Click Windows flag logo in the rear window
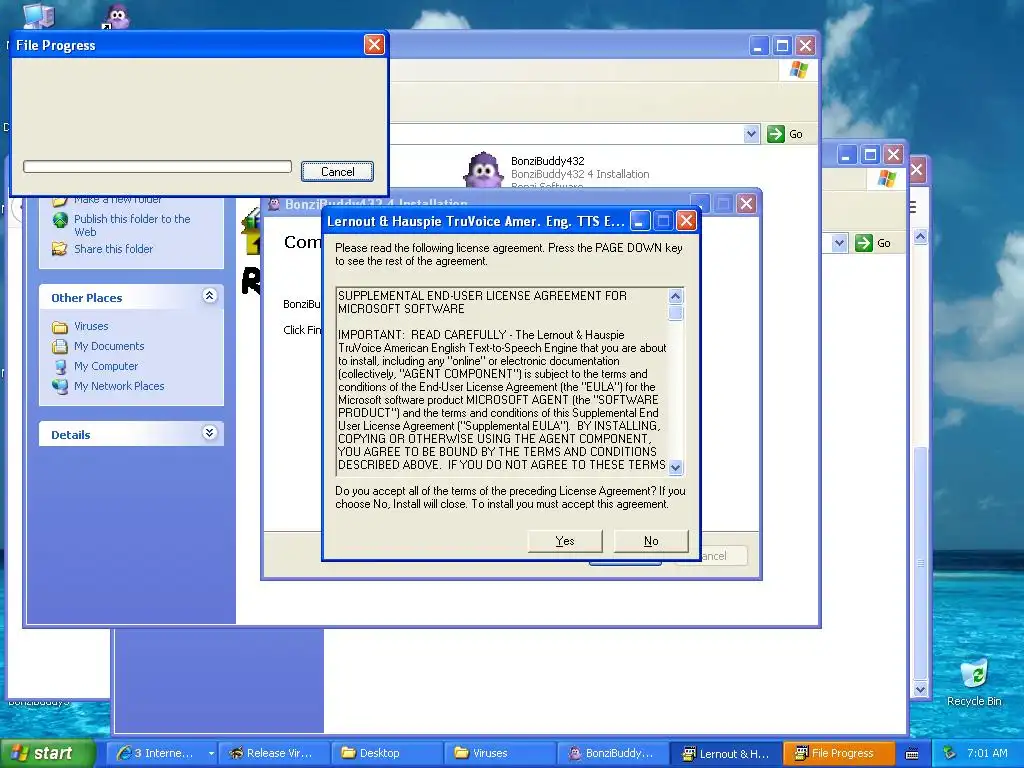This screenshot has height=768, width=1024. click(887, 178)
